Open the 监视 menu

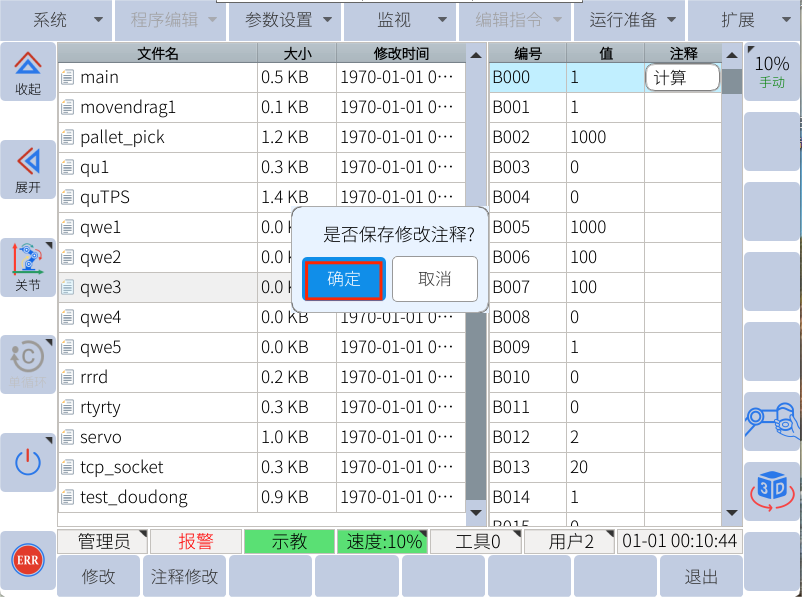(x=400, y=20)
